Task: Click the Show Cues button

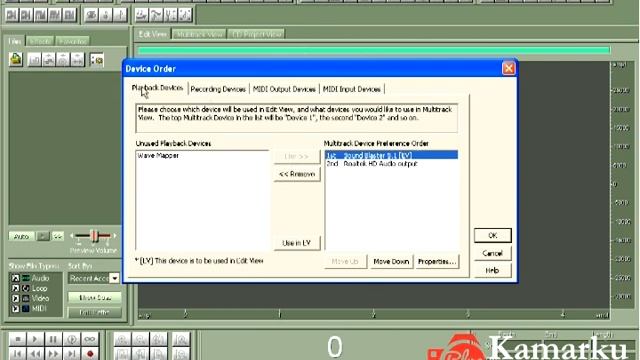Action: (95, 298)
